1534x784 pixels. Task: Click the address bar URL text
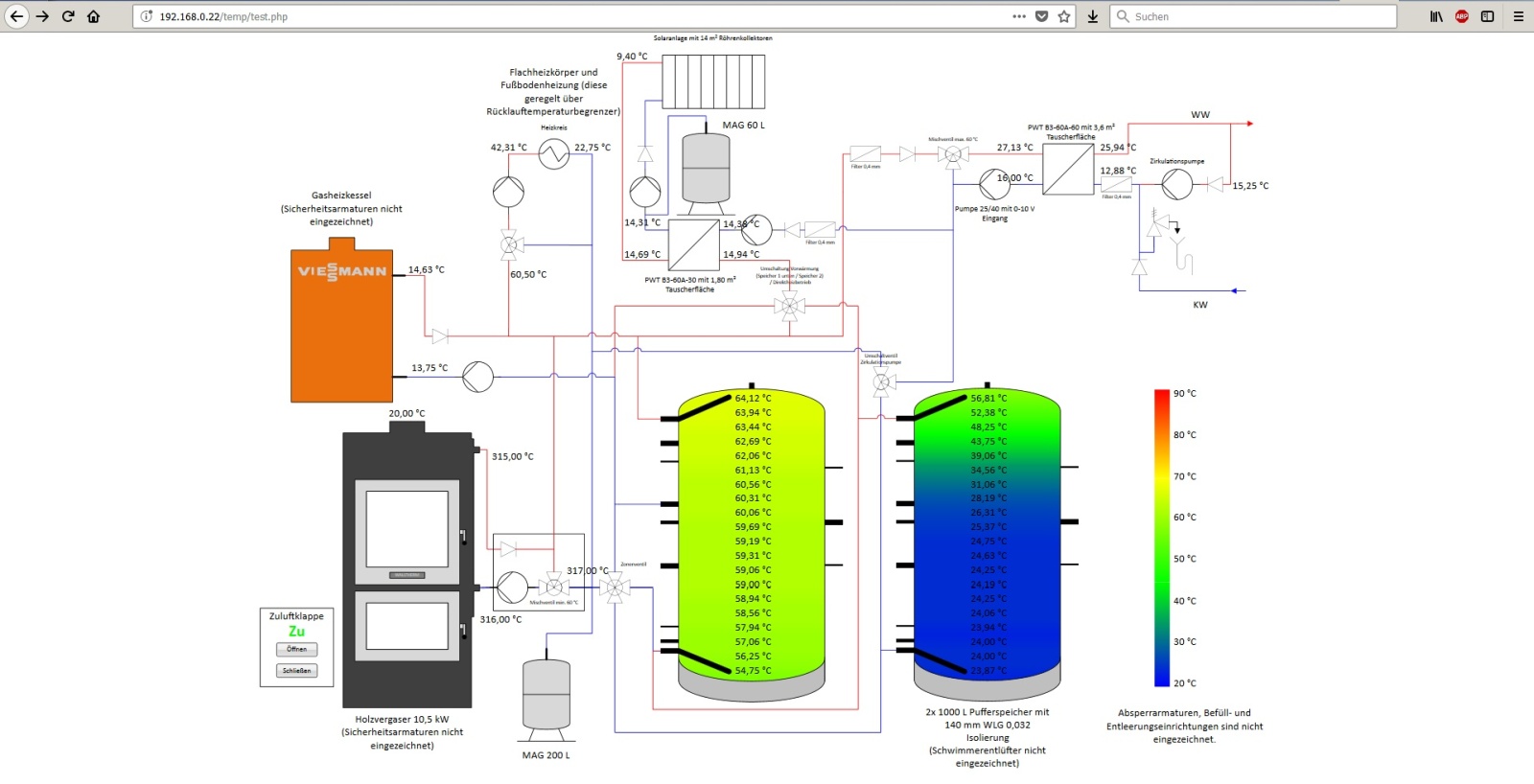pyautogui.click(x=223, y=17)
